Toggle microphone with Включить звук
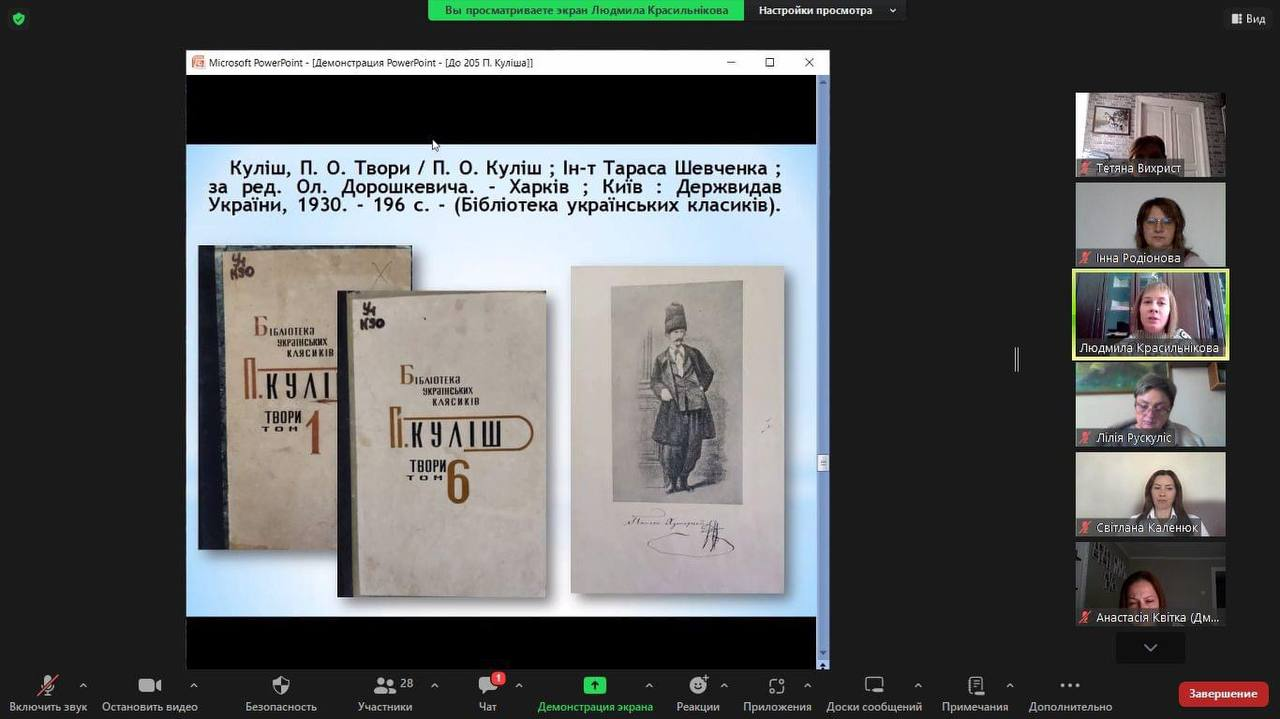The image size is (1280, 719). 48,685
